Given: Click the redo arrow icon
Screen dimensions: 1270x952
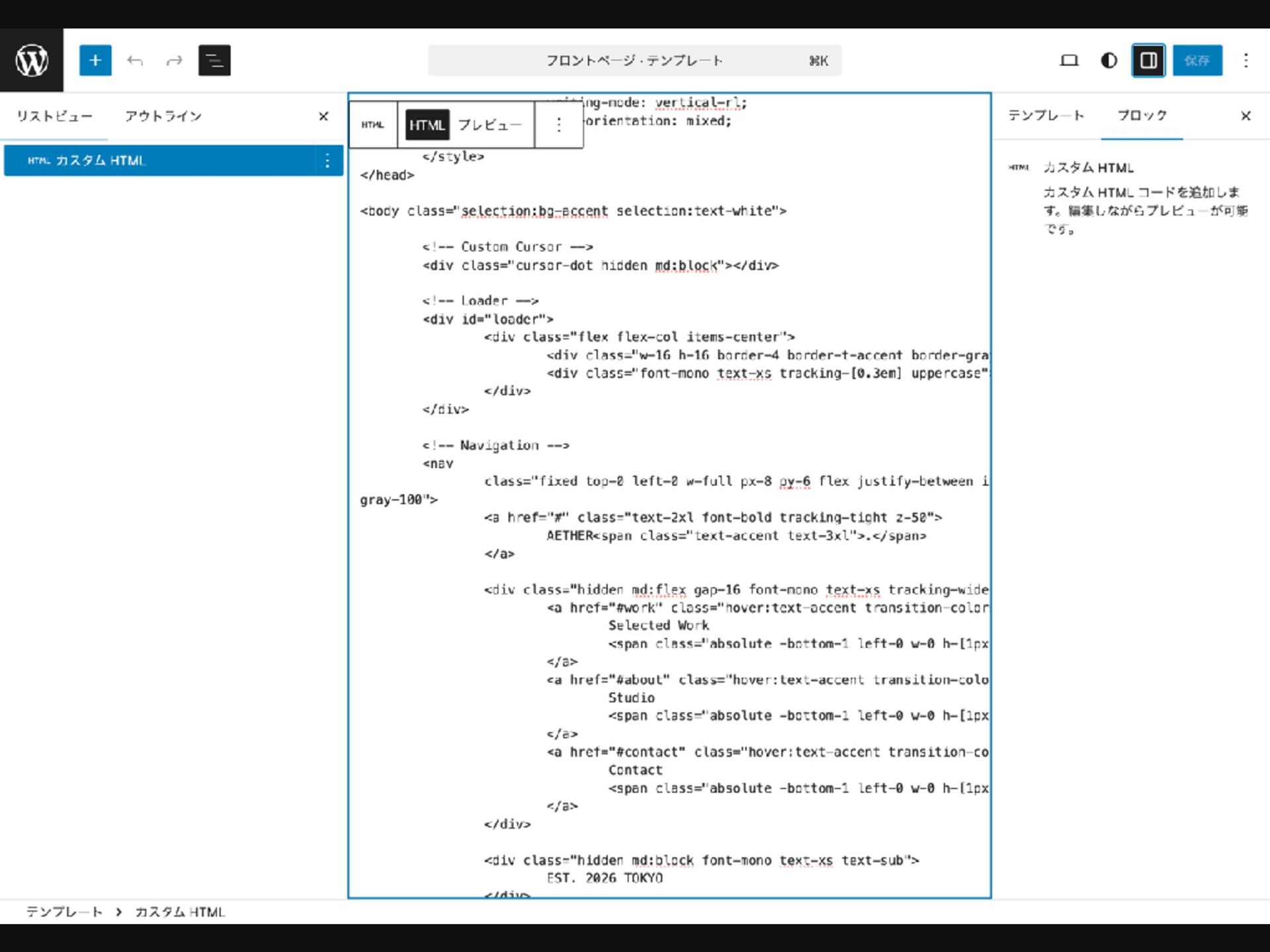Looking at the screenshot, I should click(174, 61).
